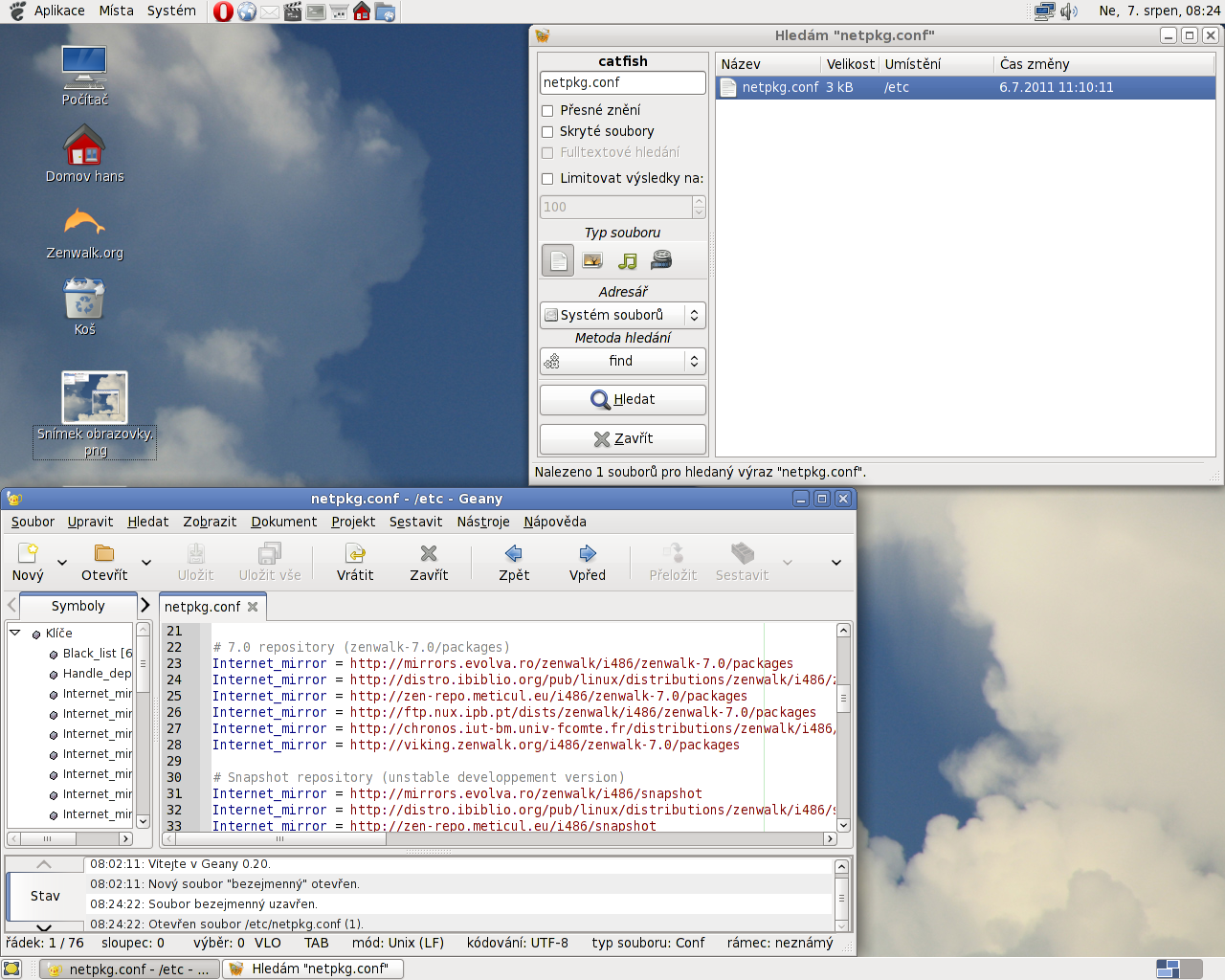Switch to Hledám "netpkg.conf" taskbar button
The height and width of the screenshot is (980, 1225).
tap(313, 969)
